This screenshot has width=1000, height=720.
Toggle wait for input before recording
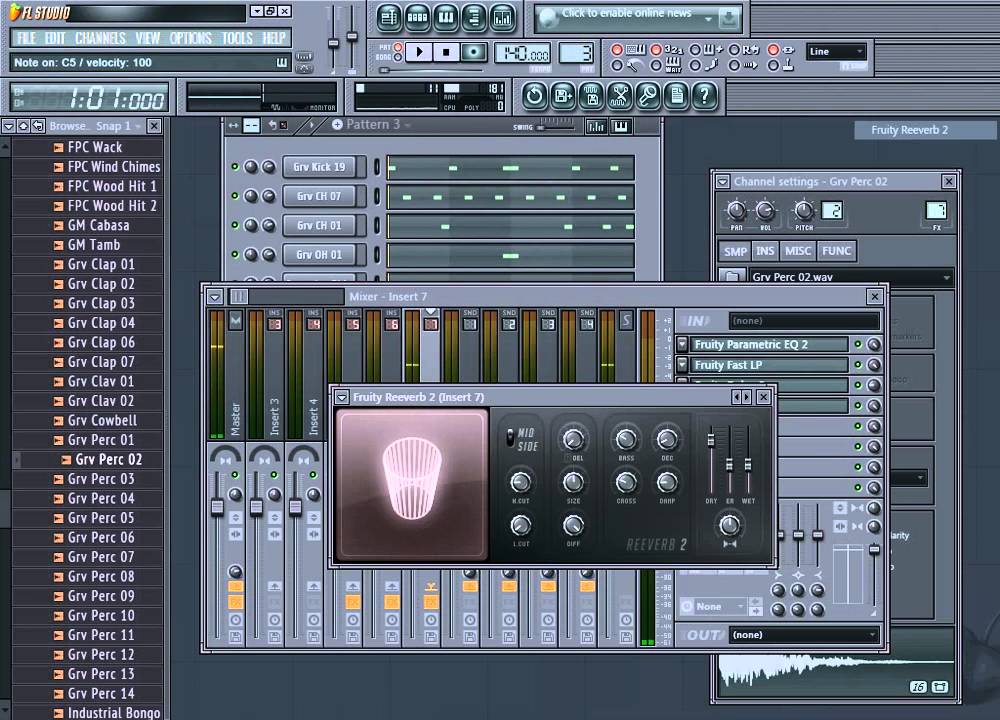pos(656,65)
